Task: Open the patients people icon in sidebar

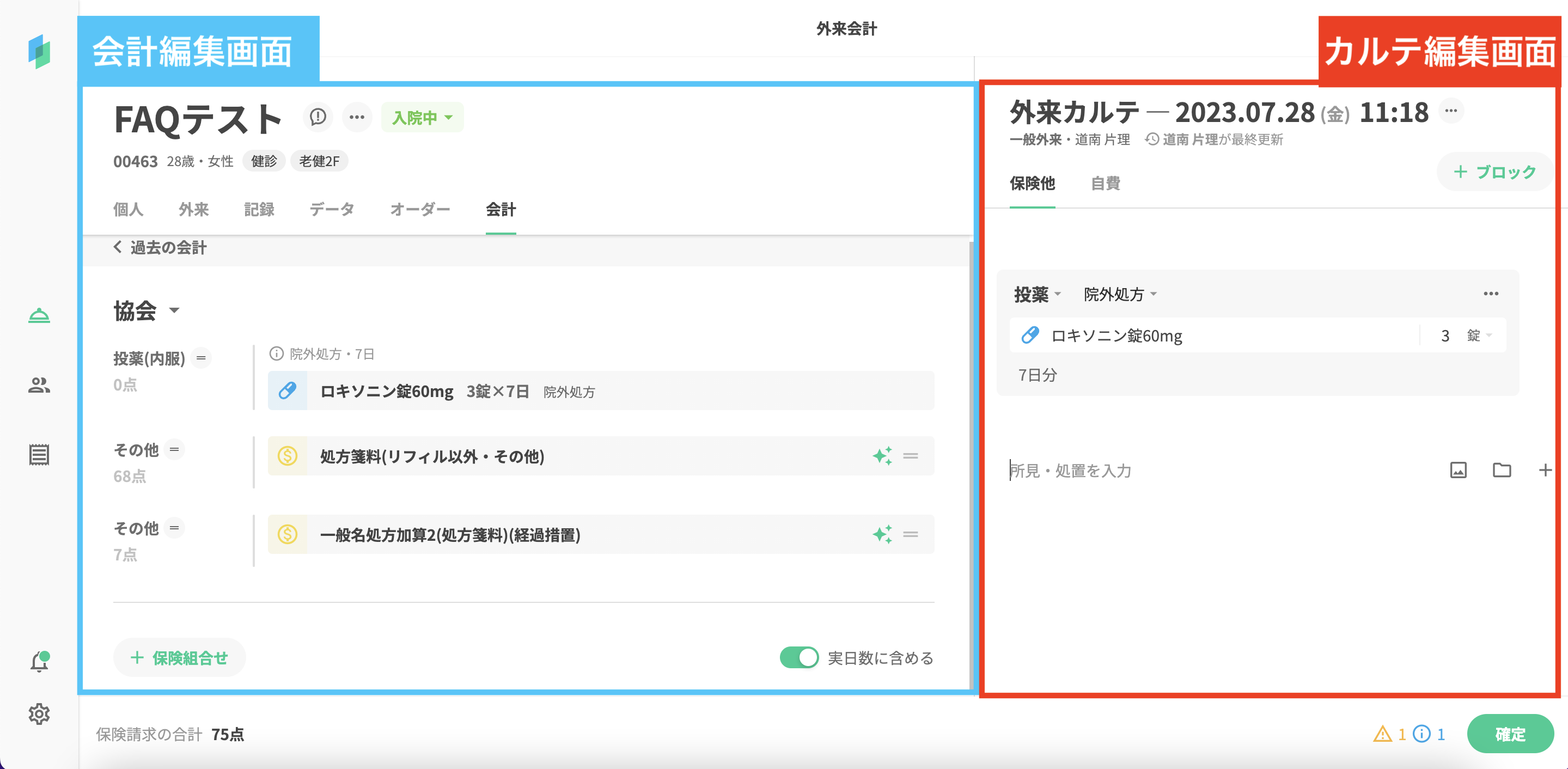Action: coord(39,385)
